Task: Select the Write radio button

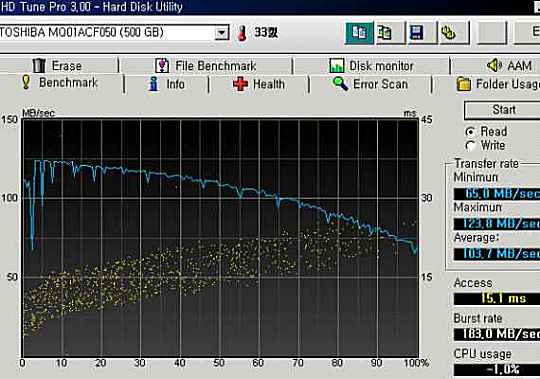Action: [470, 146]
